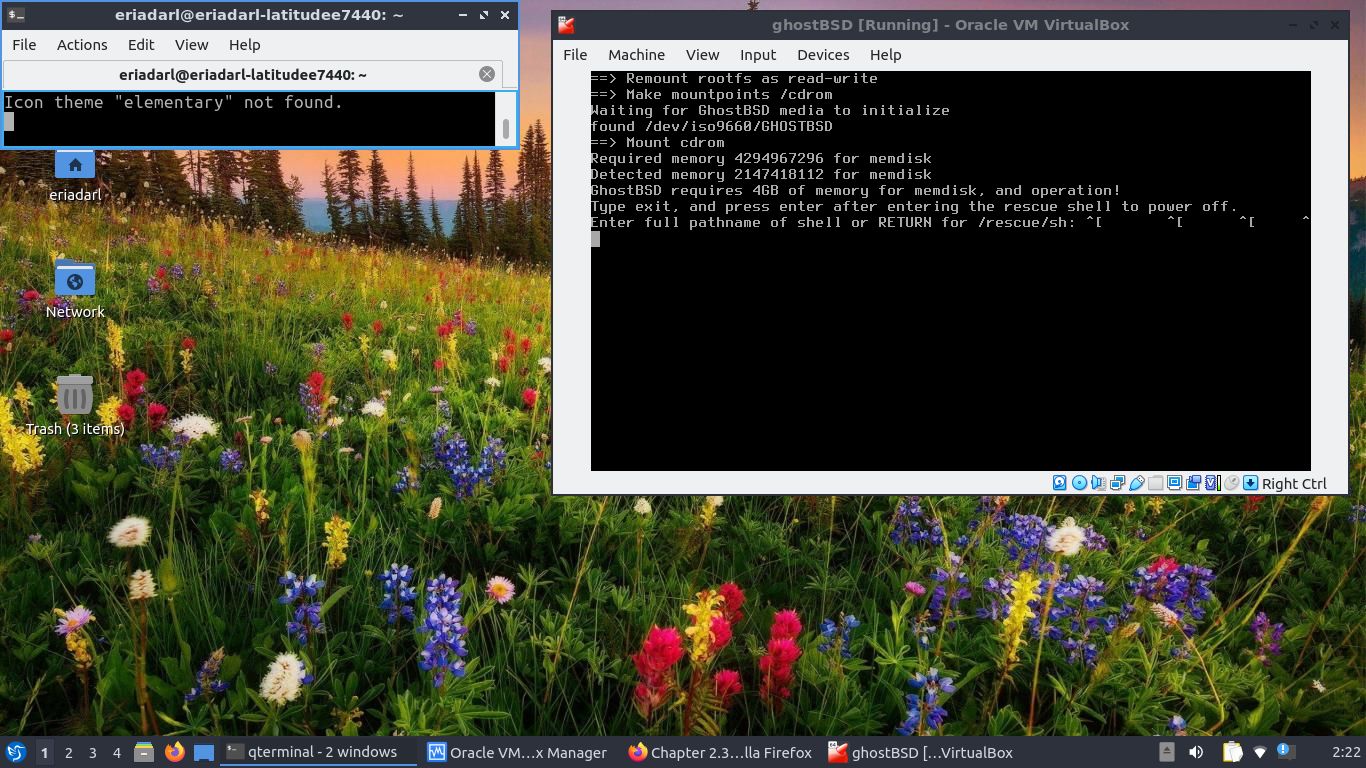Open the Machine menu in VirtualBox
Image resolution: width=1366 pixels, height=768 pixels.
(x=636, y=55)
